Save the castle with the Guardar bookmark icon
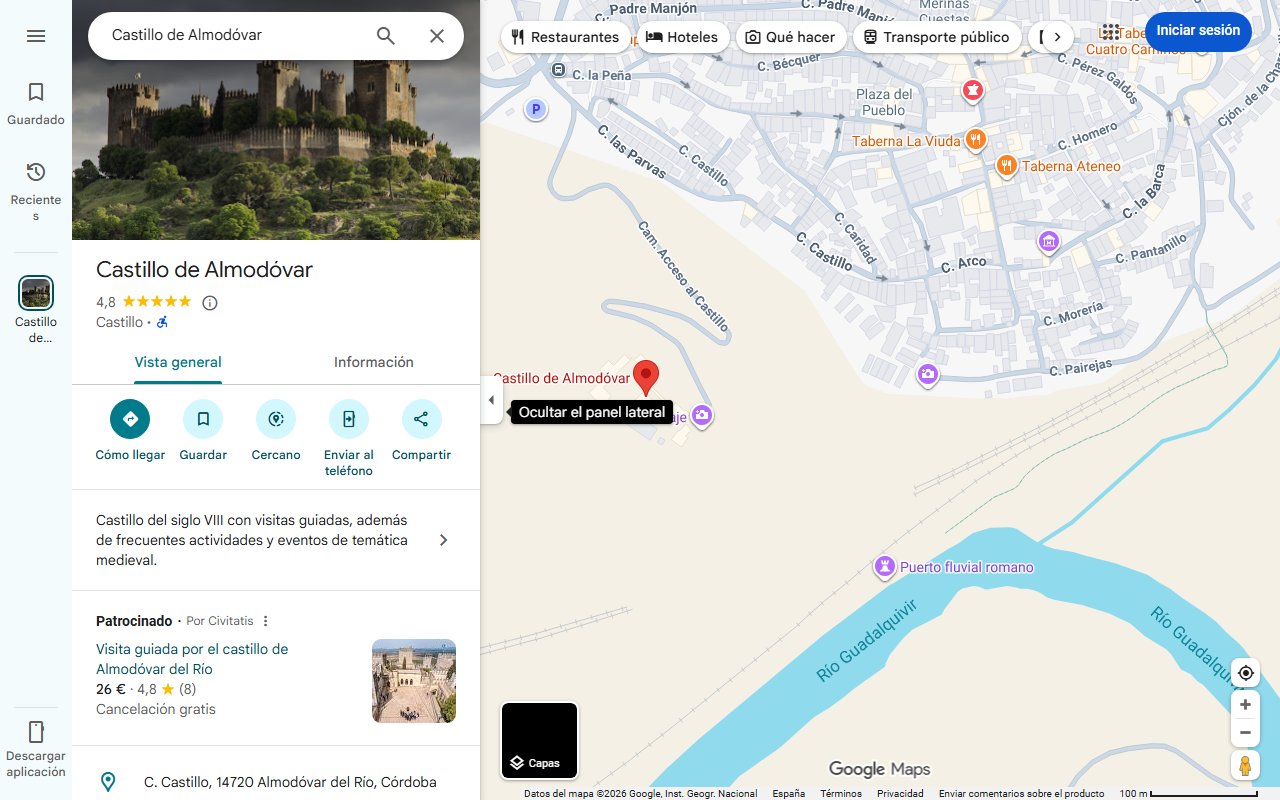1280x800 pixels. pos(203,419)
